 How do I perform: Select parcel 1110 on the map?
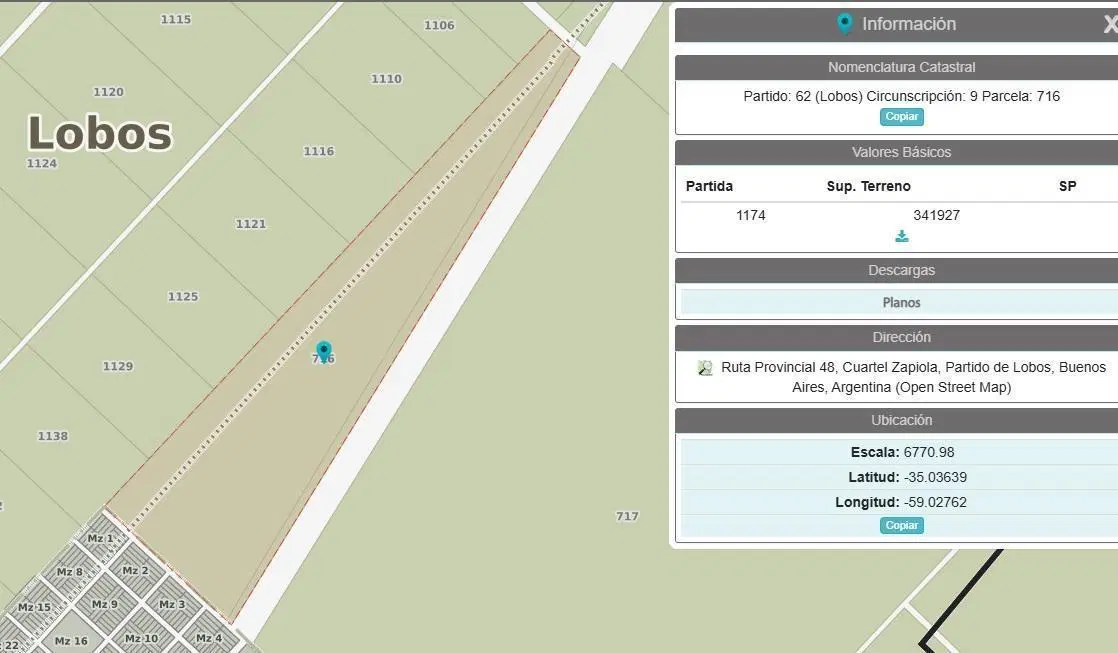(x=386, y=78)
